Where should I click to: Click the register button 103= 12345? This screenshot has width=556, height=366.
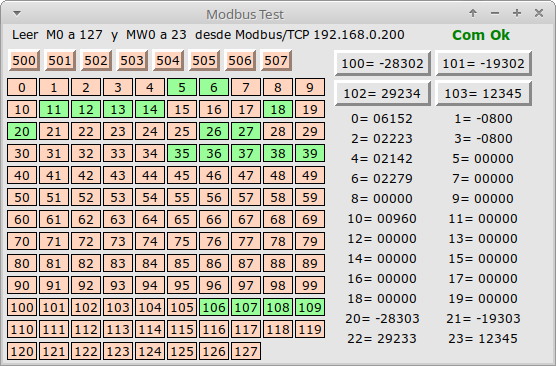pos(483,93)
